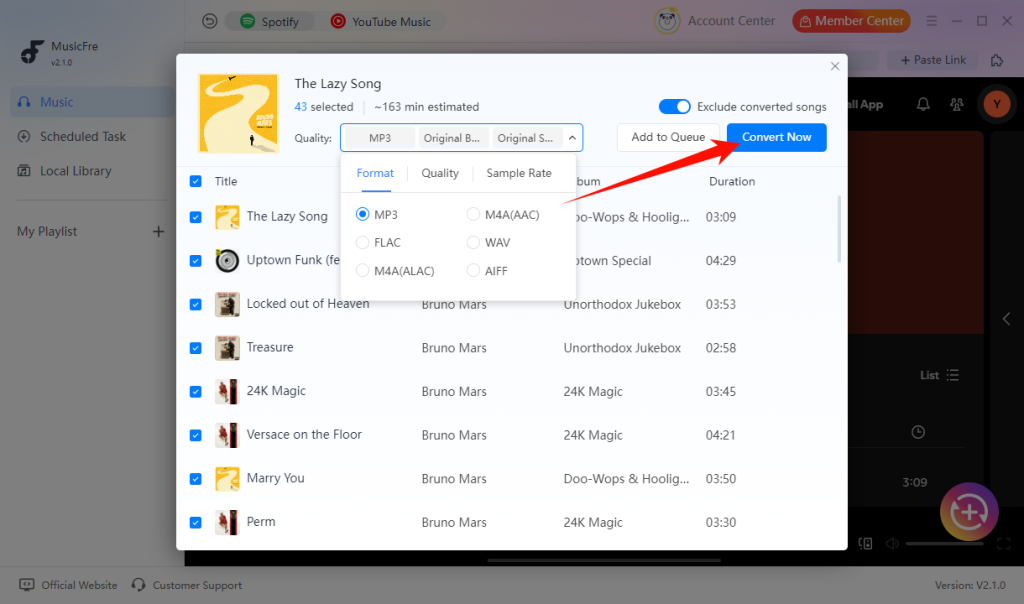Switch to the Format tab

pos(375,173)
